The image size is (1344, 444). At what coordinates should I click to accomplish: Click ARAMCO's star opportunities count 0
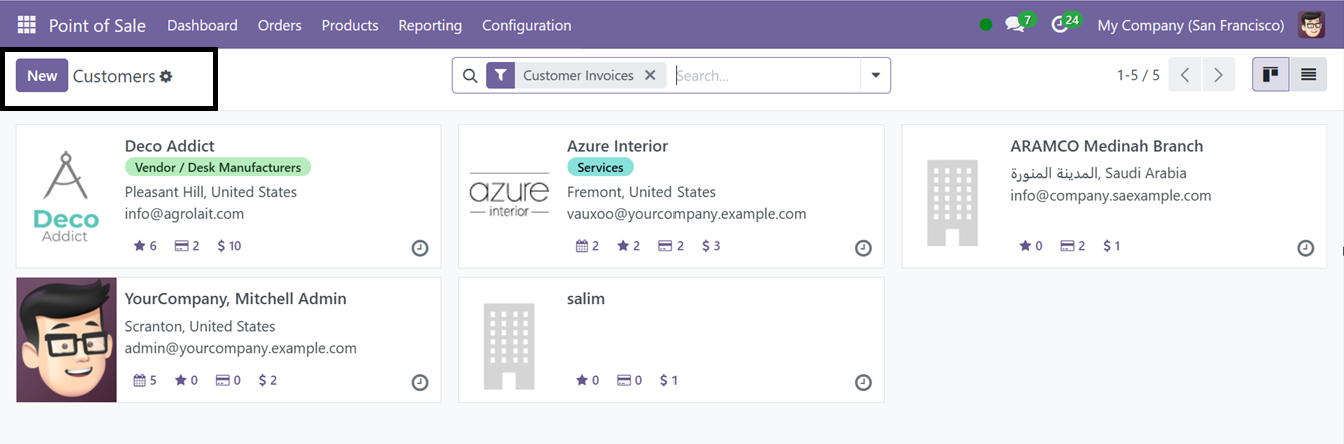coord(1031,245)
